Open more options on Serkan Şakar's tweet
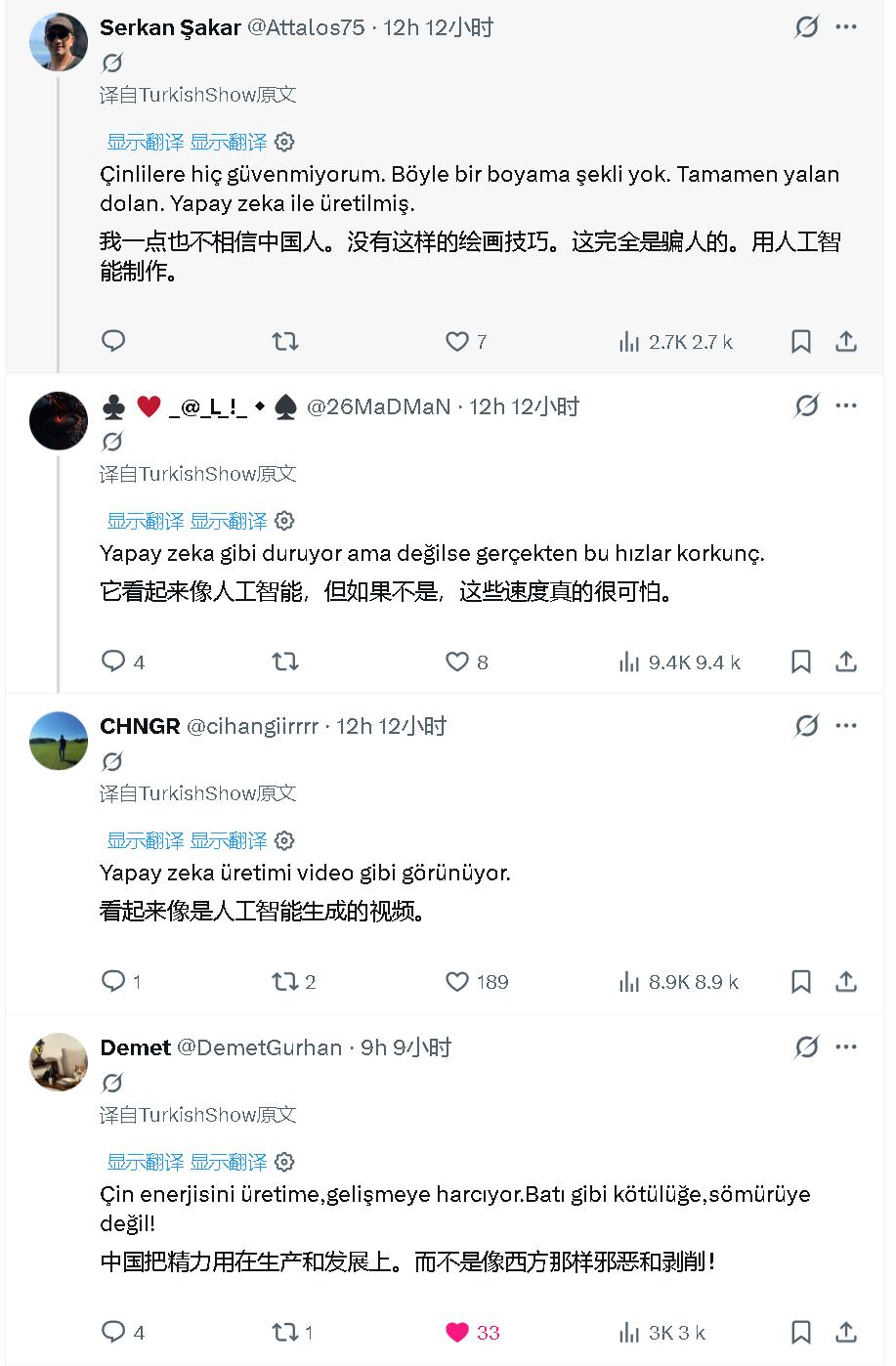Screen dimensions: 896x1366 click(x=846, y=26)
